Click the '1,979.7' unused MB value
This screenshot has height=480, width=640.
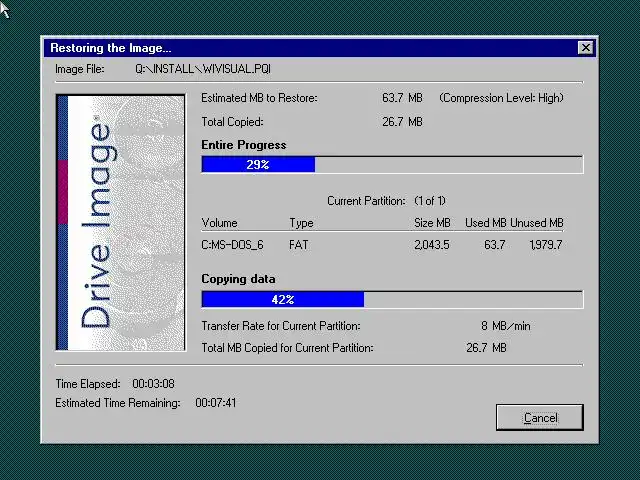[546, 245]
